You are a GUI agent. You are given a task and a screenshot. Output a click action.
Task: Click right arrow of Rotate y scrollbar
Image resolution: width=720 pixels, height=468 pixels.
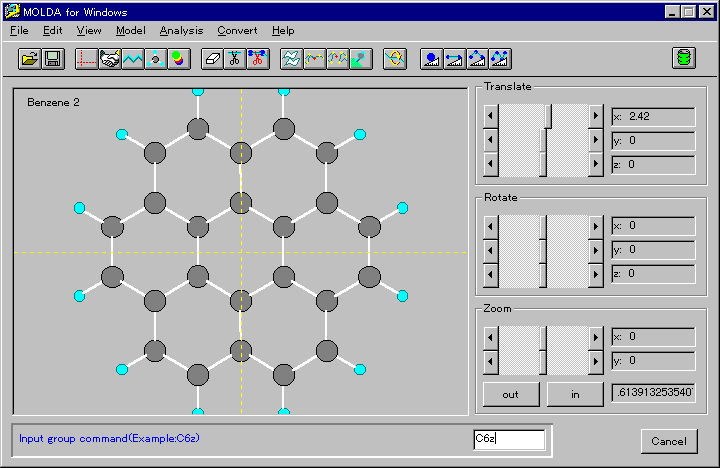(x=596, y=250)
